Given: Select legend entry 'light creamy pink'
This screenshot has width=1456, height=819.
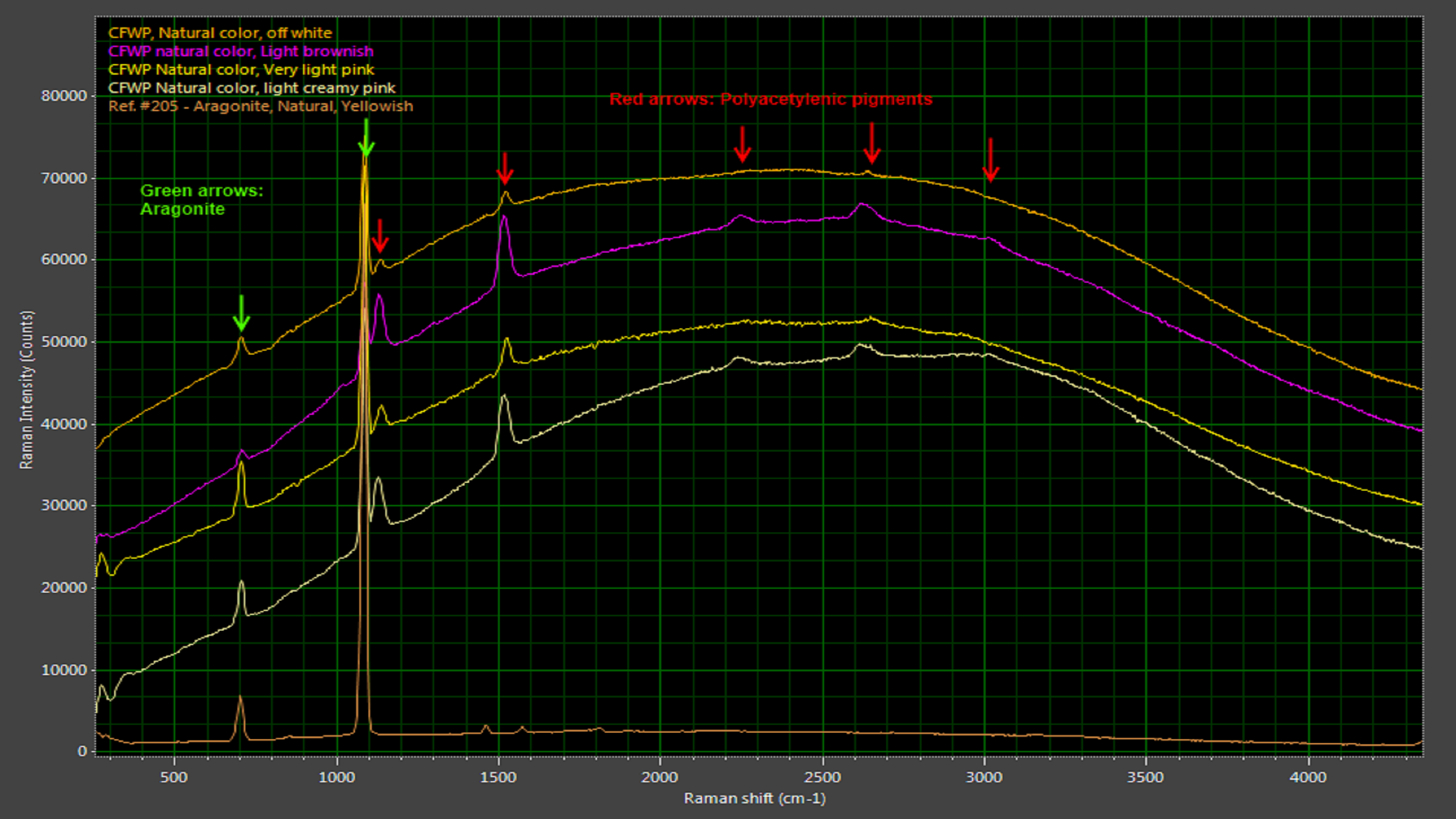Looking at the screenshot, I should pyautogui.click(x=252, y=88).
